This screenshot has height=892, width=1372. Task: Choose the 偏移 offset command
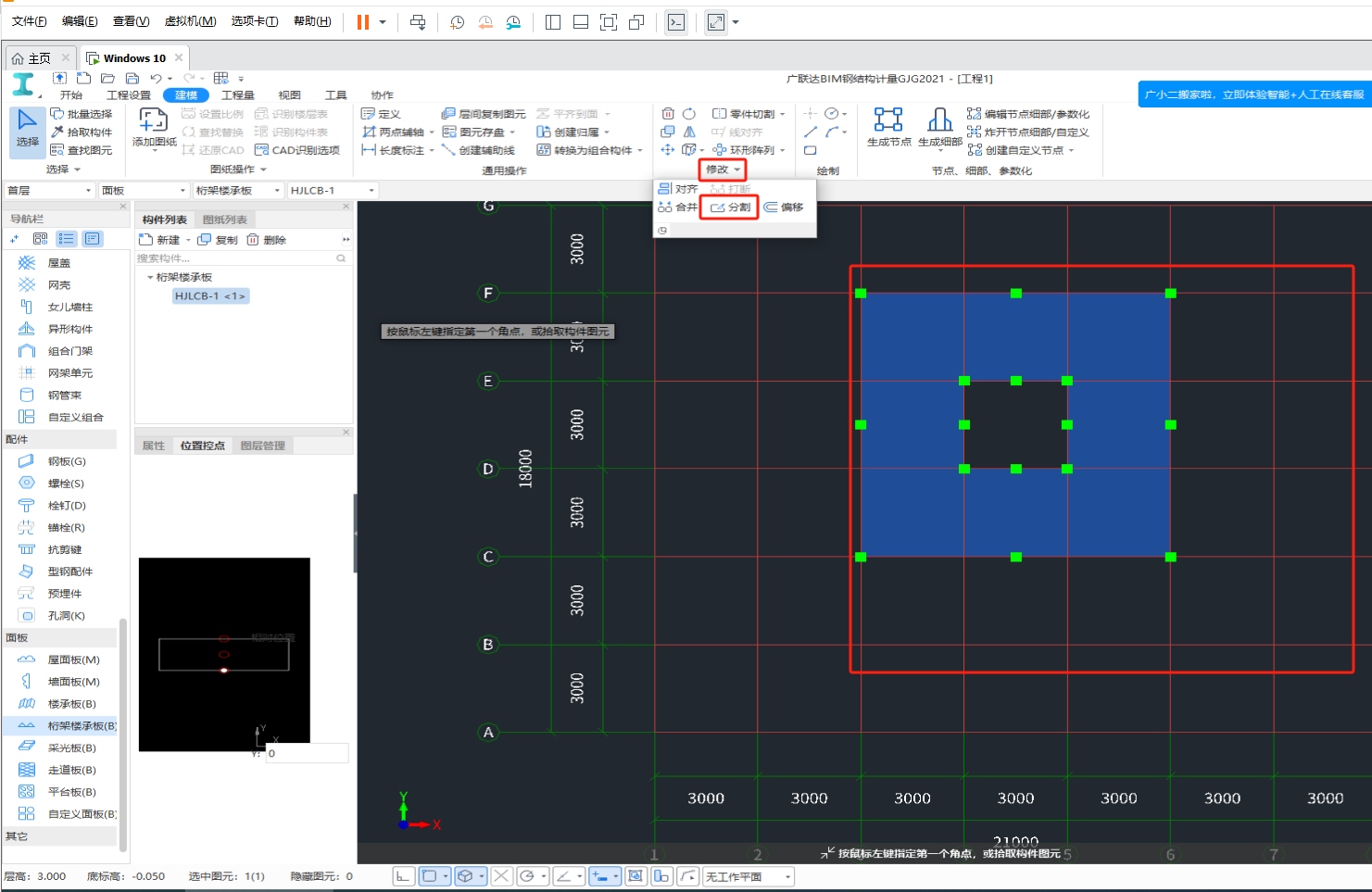click(784, 207)
